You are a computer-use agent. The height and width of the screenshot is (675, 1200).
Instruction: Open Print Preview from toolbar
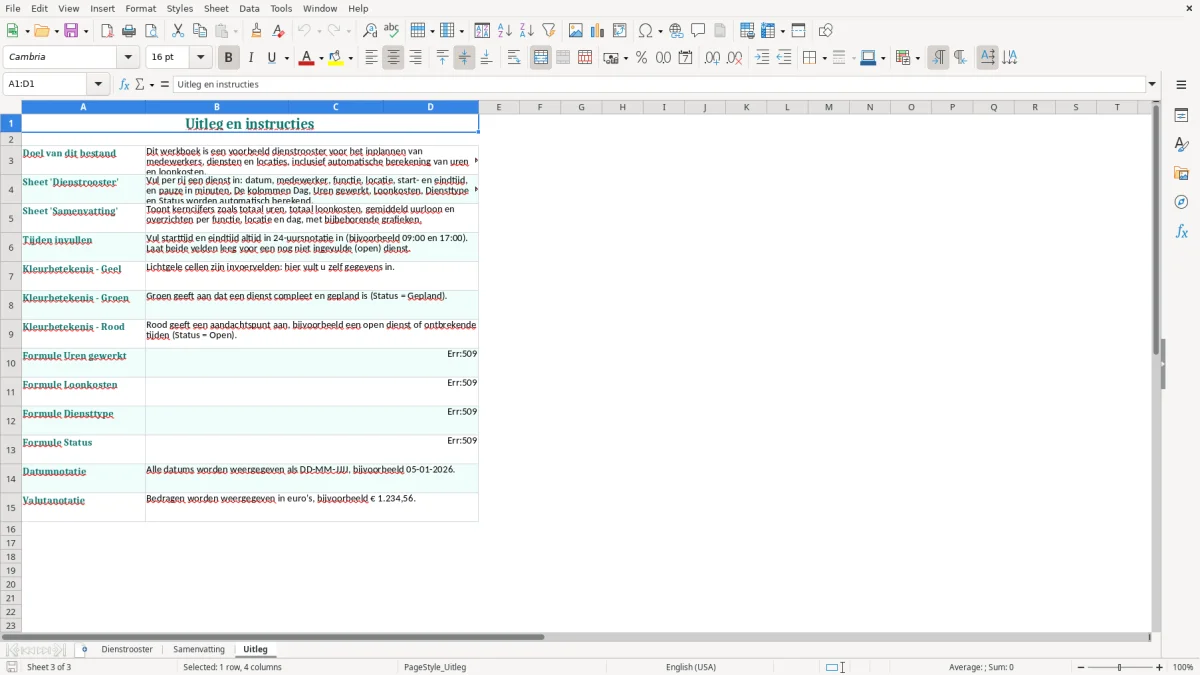click(151, 31)
